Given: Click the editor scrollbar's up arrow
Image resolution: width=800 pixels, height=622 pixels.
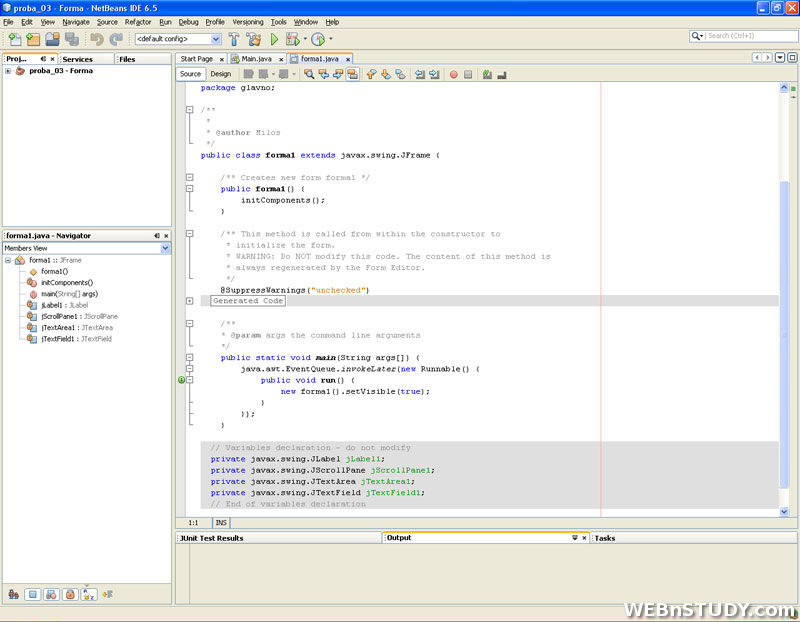Looking at the screenshot, I should (784, 88).
